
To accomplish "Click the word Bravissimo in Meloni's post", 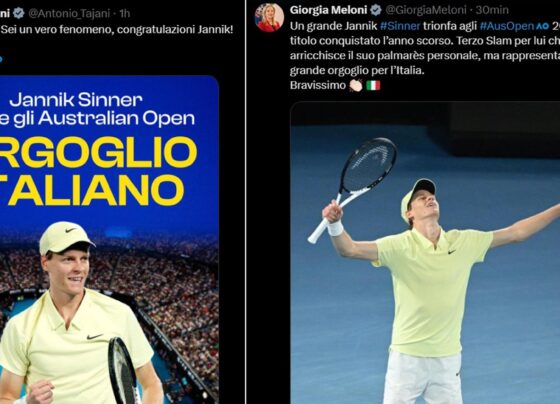I will click(x=318, y=85).
